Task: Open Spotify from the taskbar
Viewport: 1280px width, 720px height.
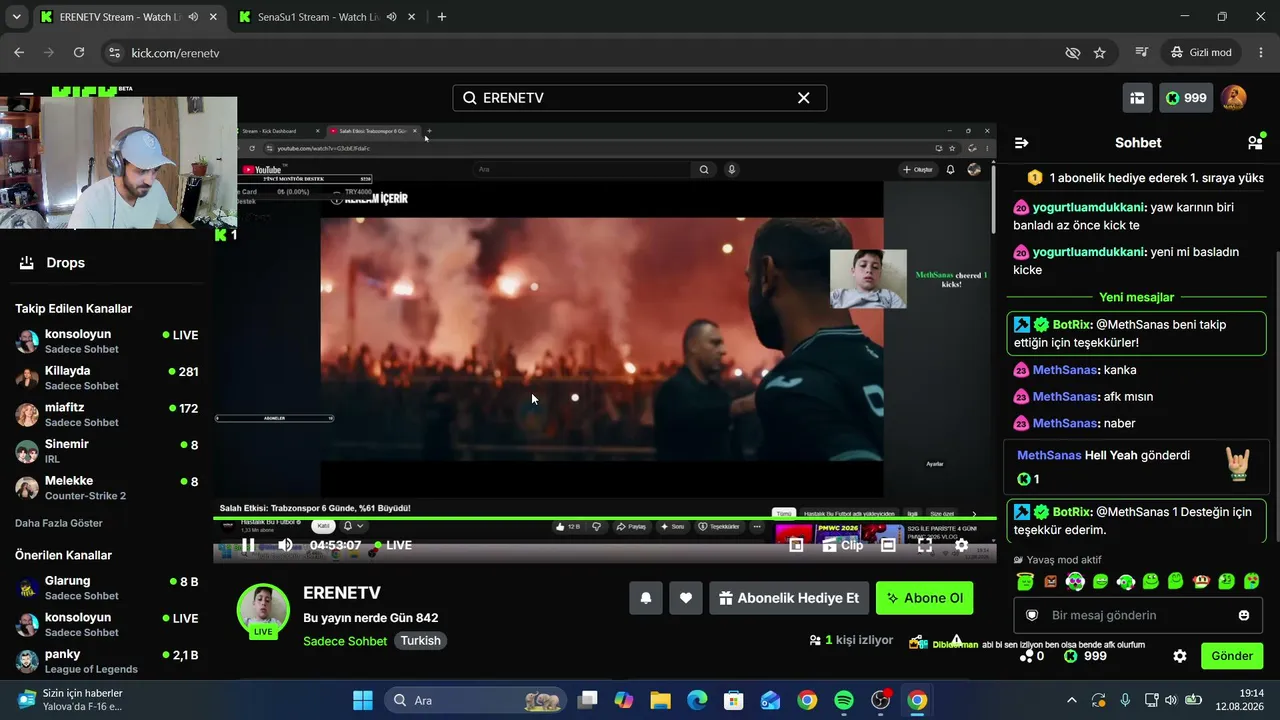Action: click(844, 700)
